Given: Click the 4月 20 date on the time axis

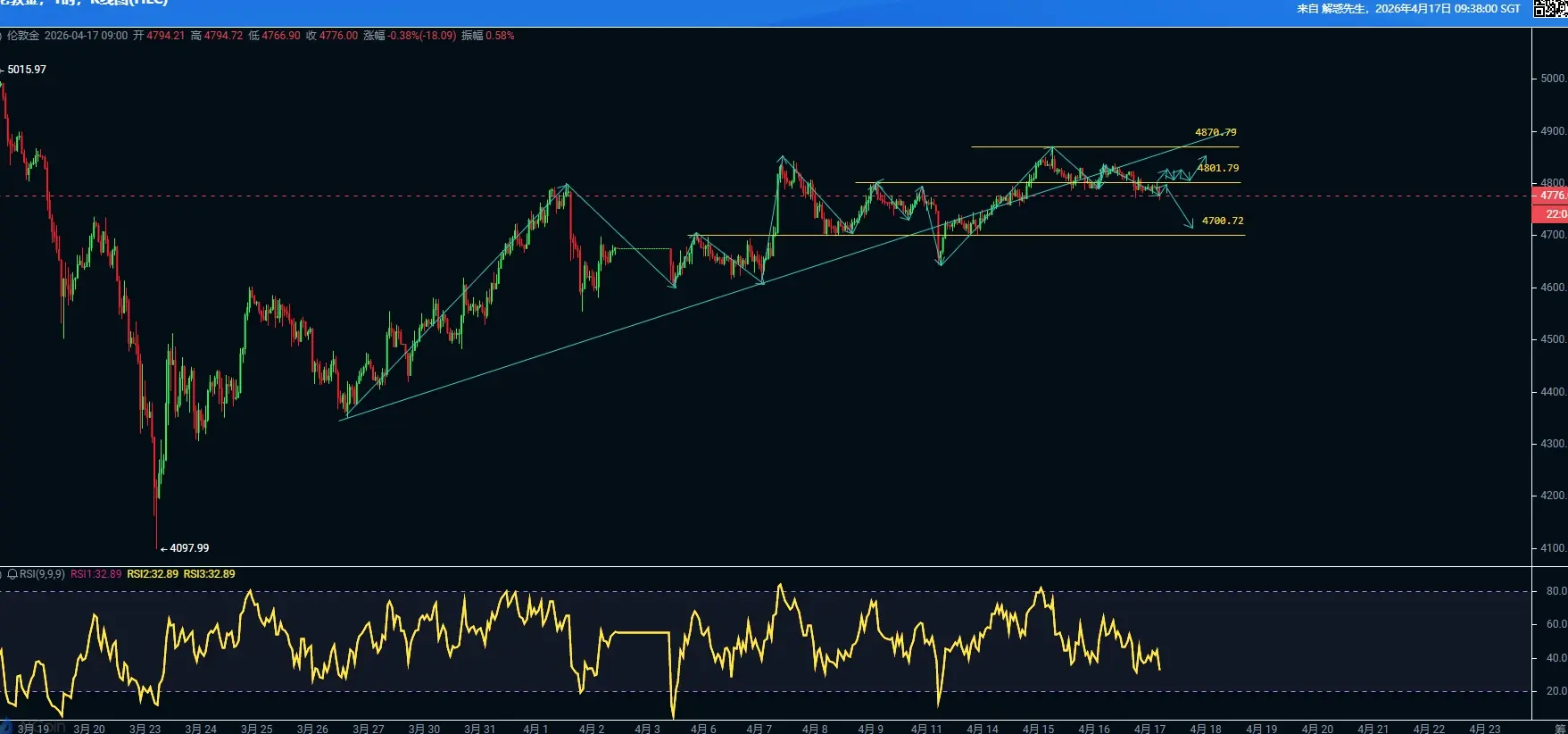Looking at the screenshot, I should (1317, 729).
